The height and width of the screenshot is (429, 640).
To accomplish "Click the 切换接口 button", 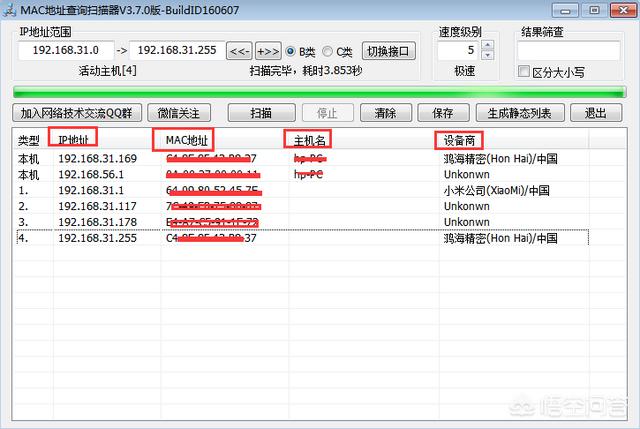I will (389, 51).
